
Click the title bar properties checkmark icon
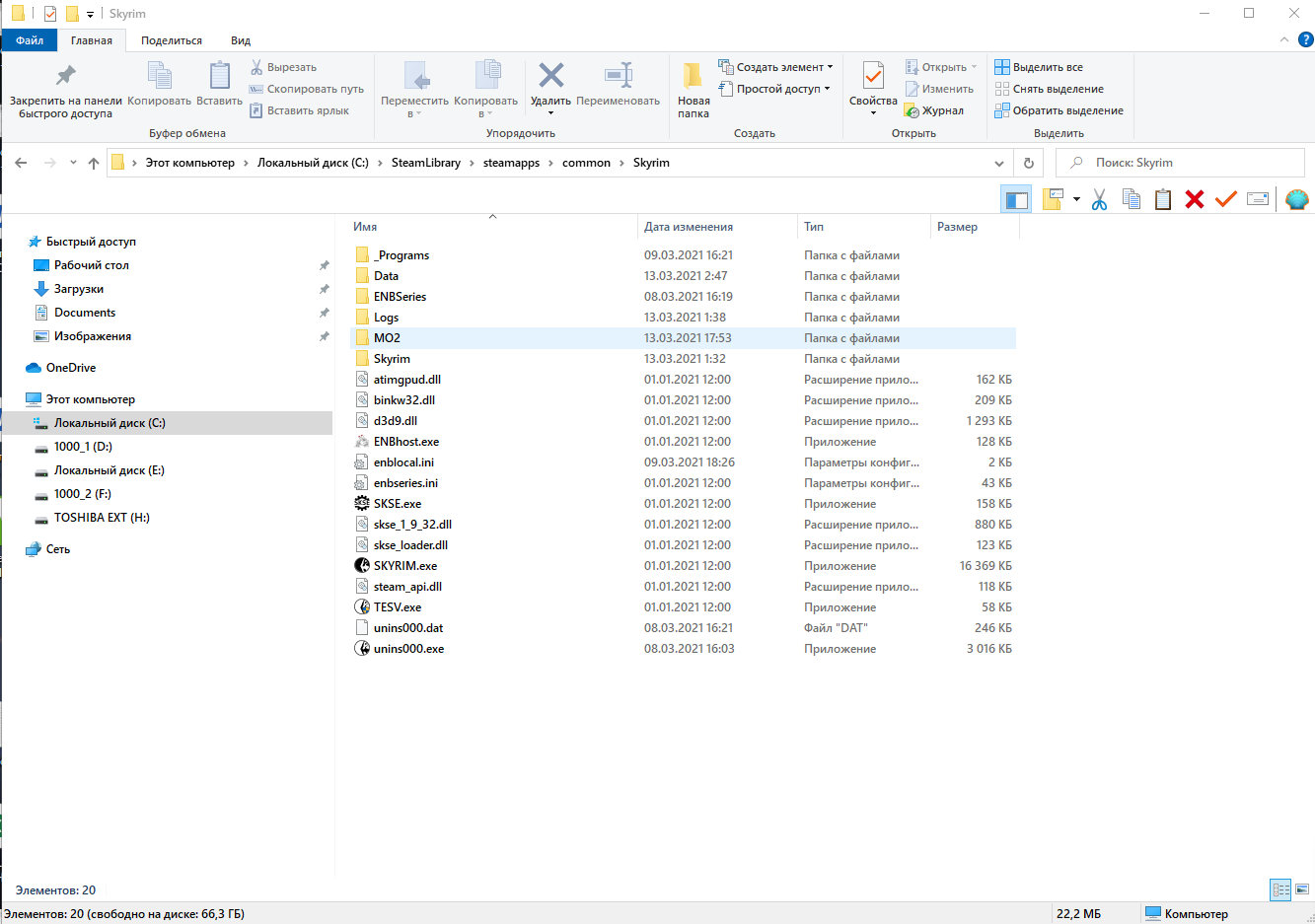point(50,14)
